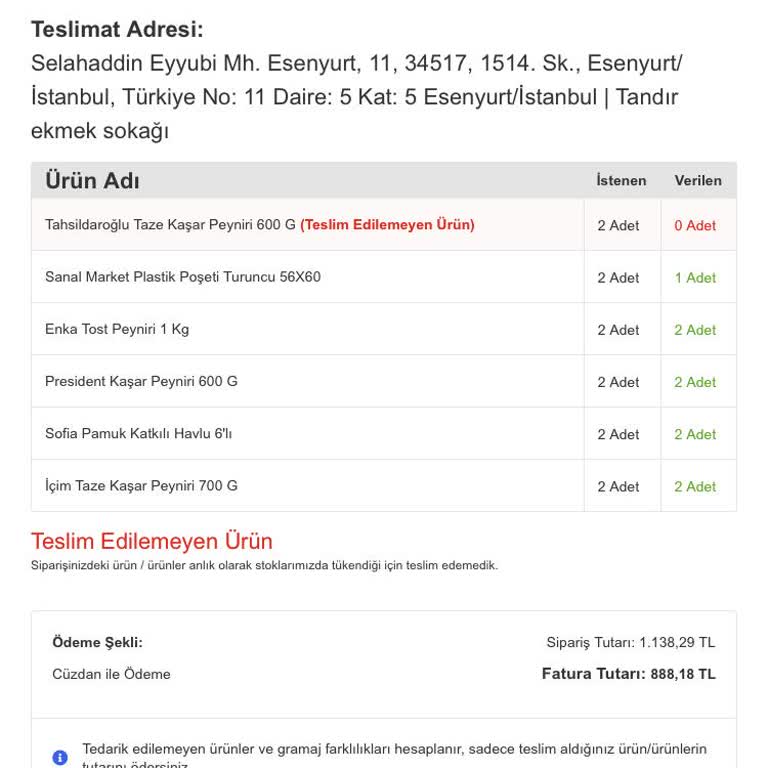Click the Verilen column header
The height and width of the screenshot is (768, 768).
pos(698,181)
